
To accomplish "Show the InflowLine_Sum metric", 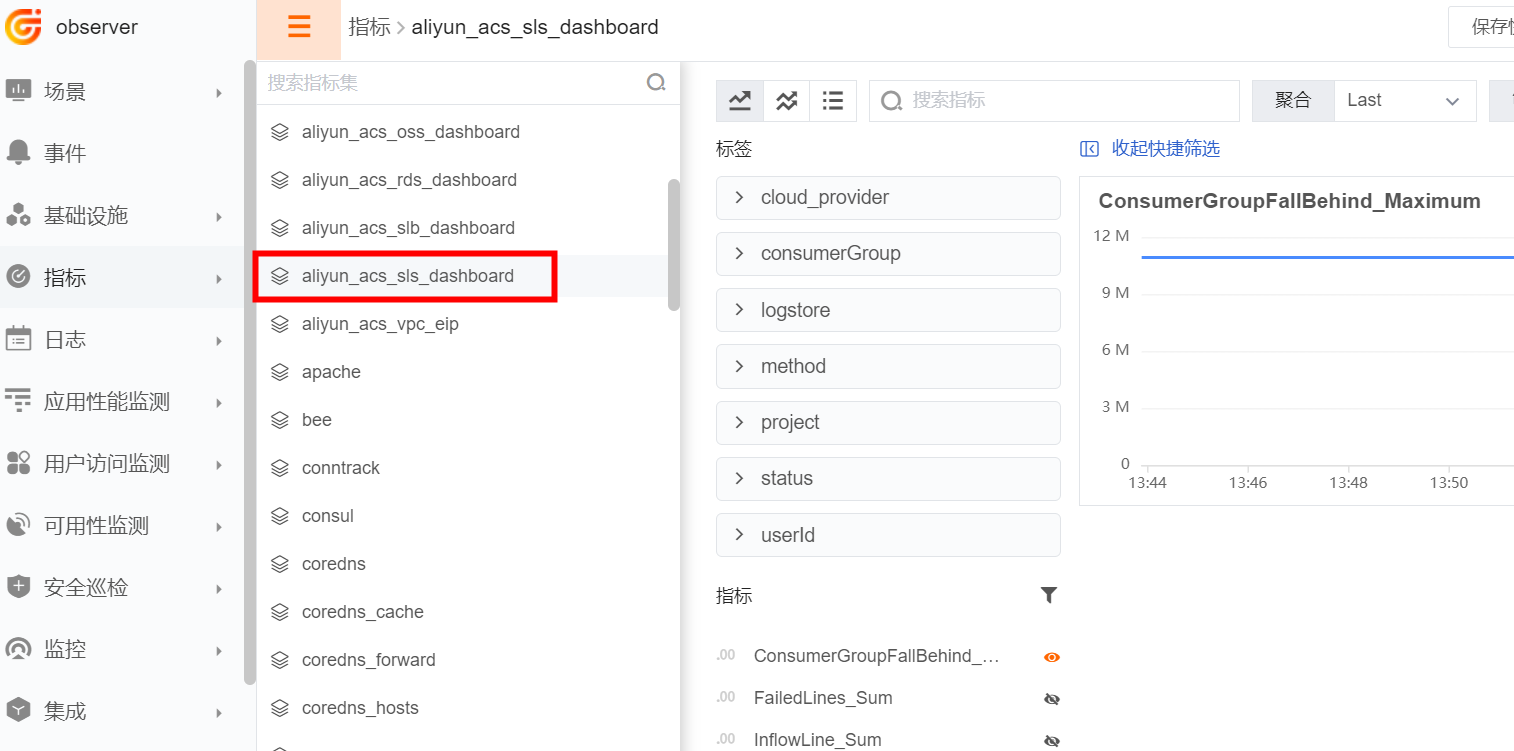I will pyautogui.click(x=1051, y=741).
